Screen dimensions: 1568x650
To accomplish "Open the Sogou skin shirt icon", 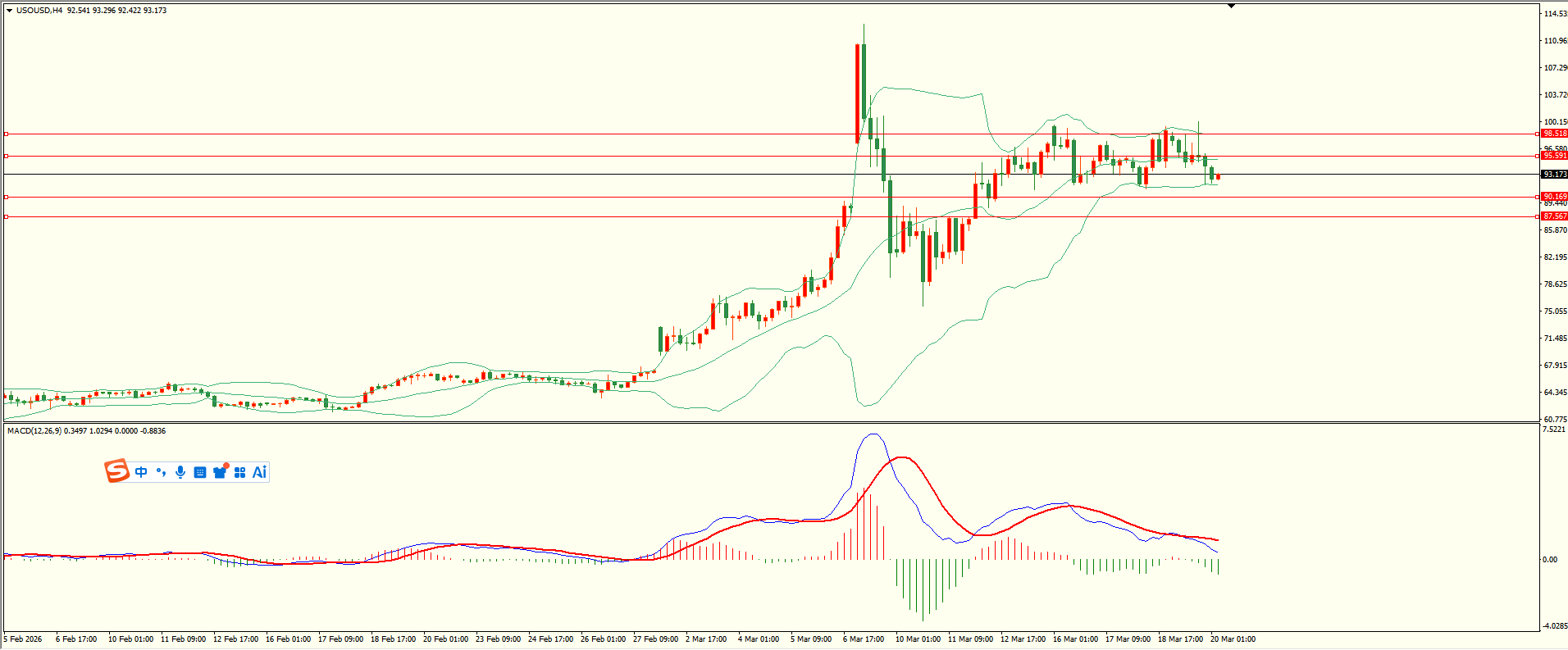I will 220,472.
